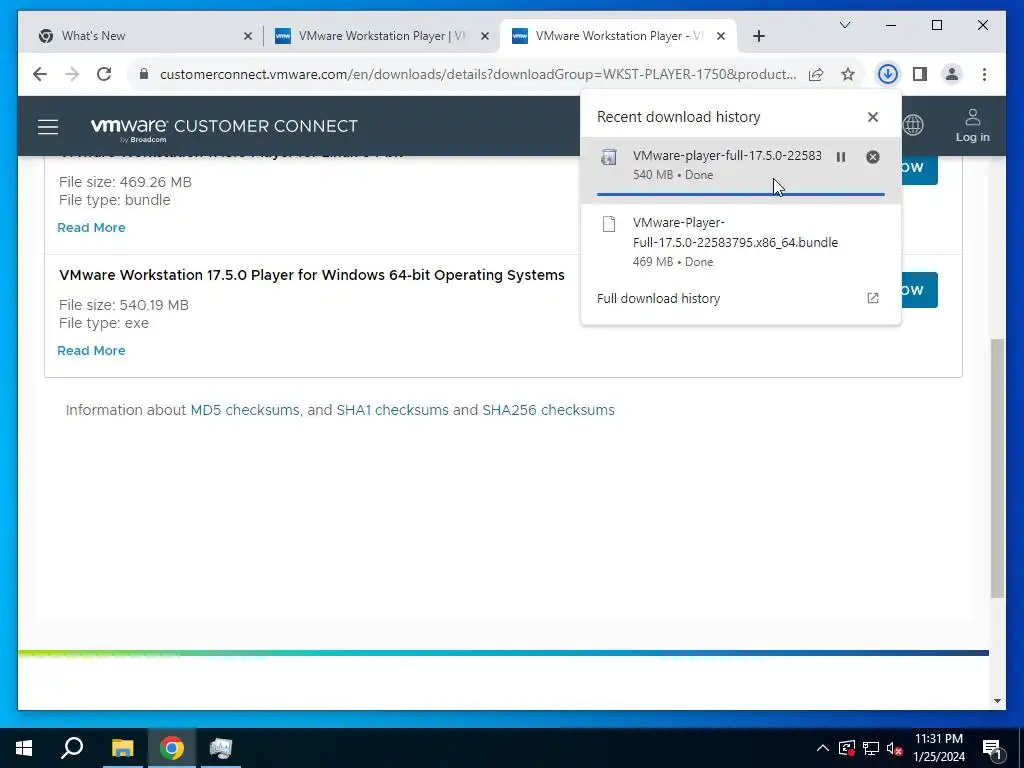The height and width of the screenshot is (768, 1024).
Task: Open the SHA1 checksums link
Action: click(392, 410)
